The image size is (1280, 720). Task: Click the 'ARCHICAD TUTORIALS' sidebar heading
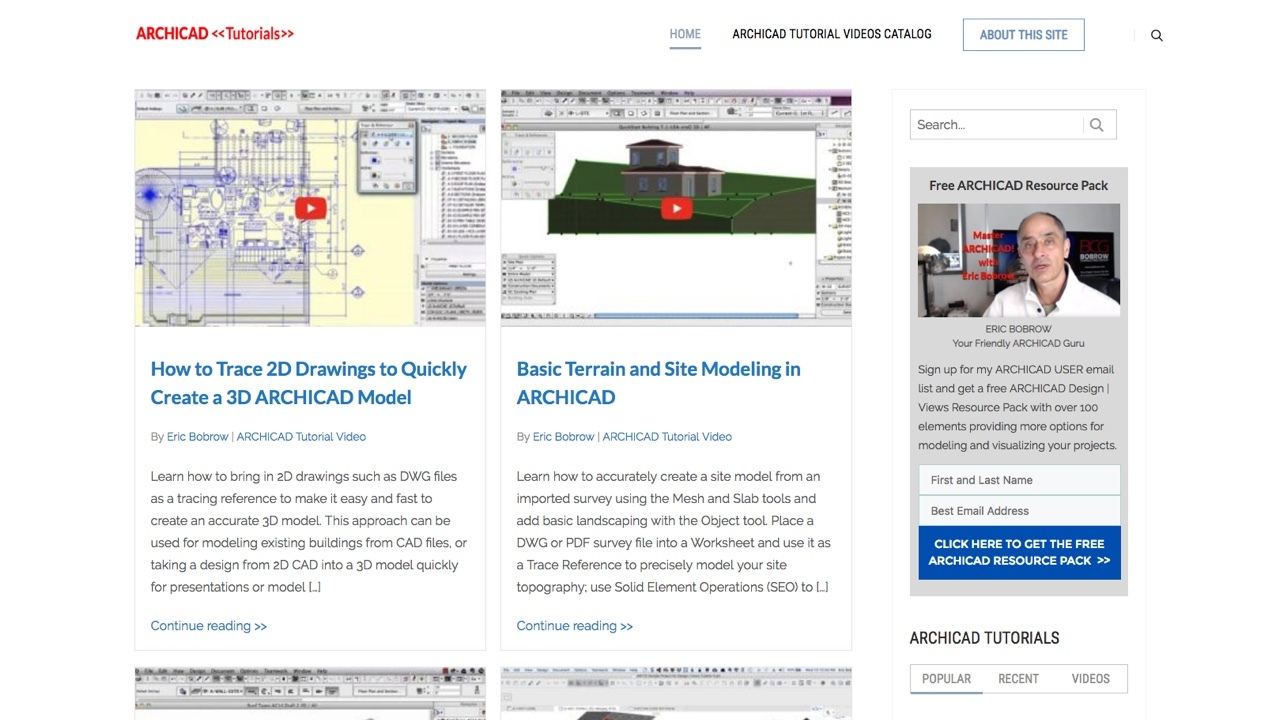click(x=984, y=638)
